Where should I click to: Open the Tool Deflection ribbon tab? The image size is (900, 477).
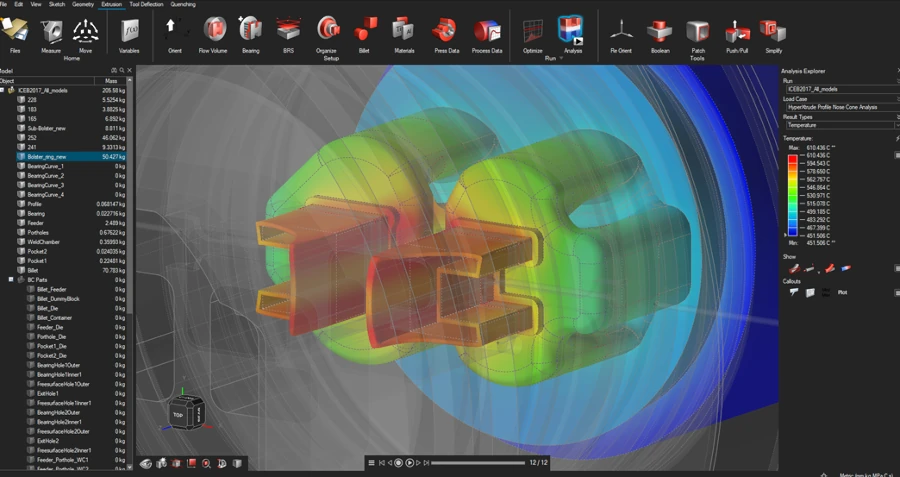click(146, 4)
